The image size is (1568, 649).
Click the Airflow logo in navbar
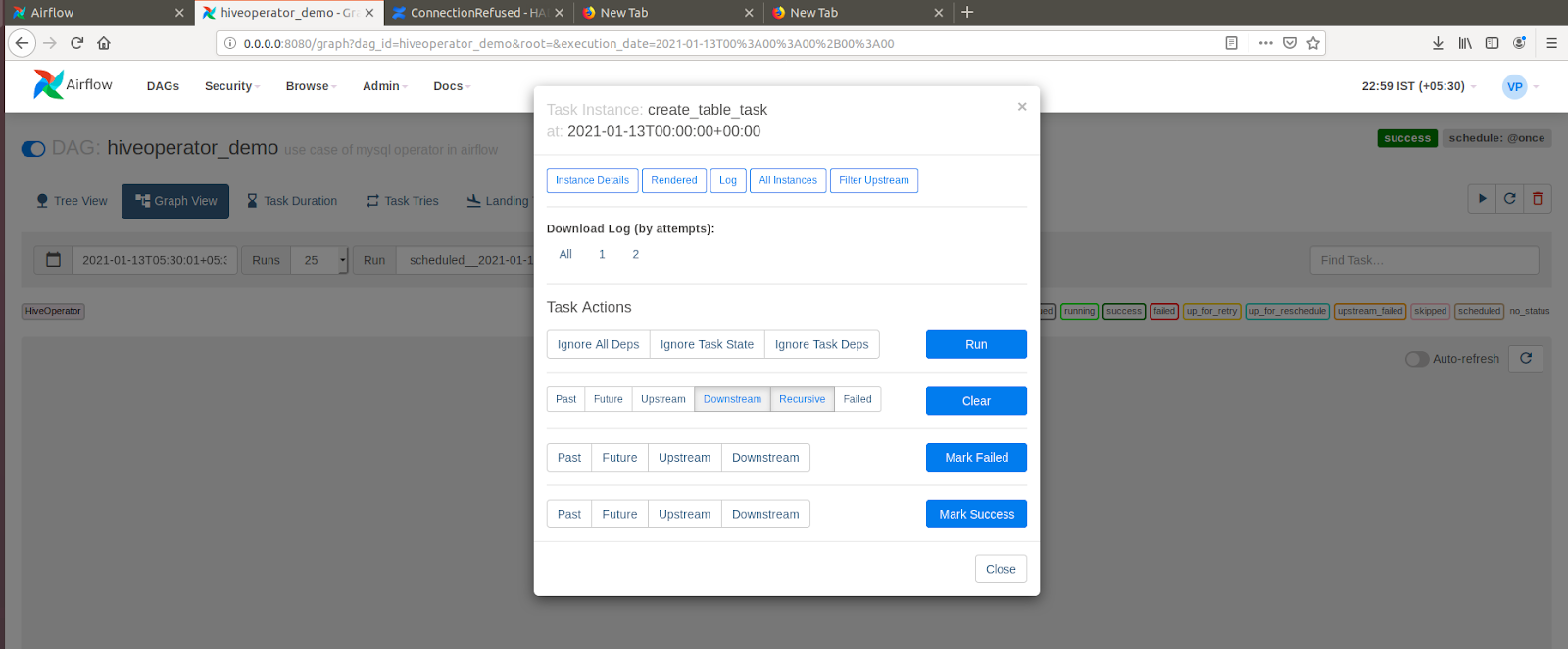point(73,85)
